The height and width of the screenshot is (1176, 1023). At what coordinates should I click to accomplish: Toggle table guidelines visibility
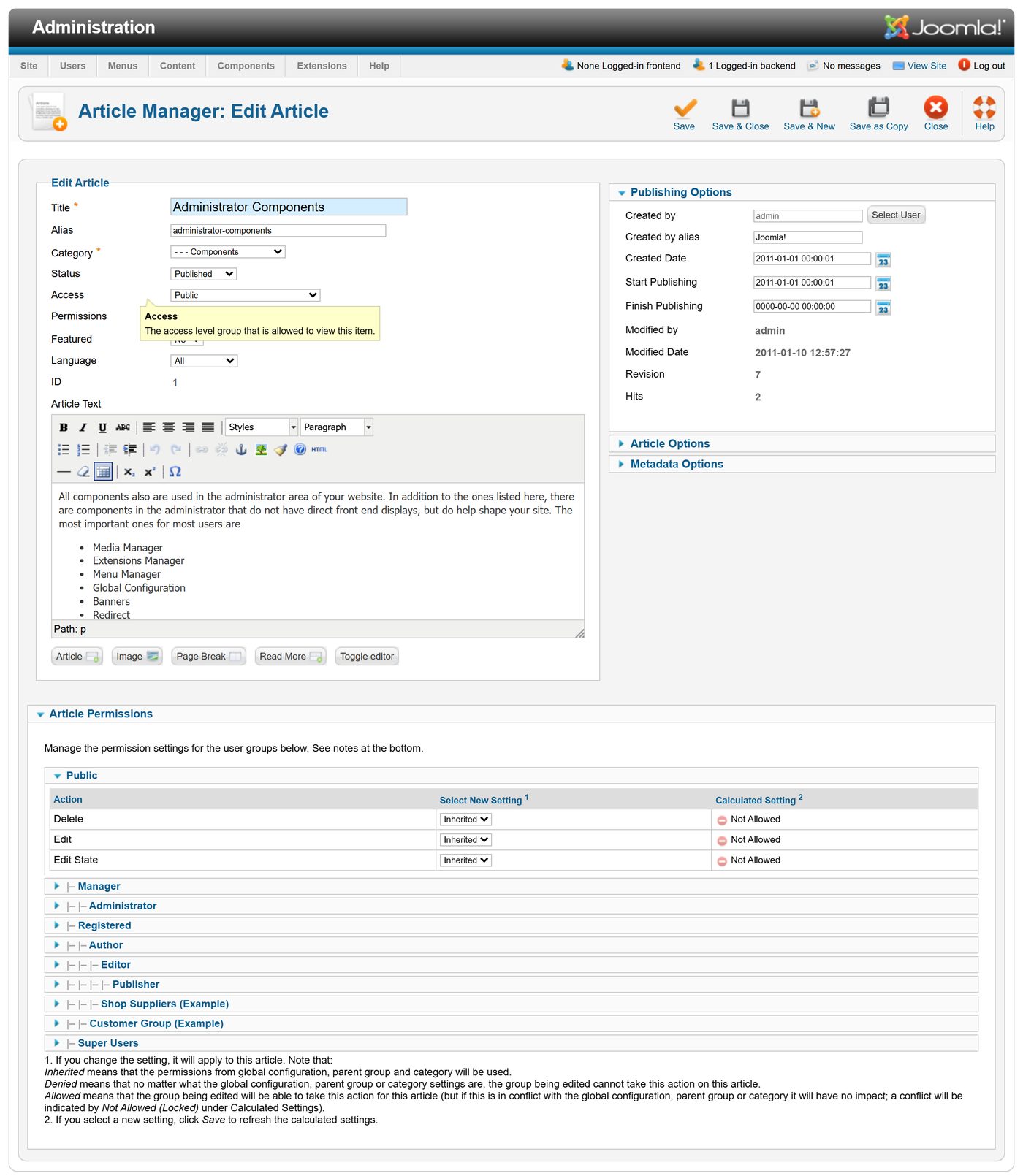(x=103, y=472)
